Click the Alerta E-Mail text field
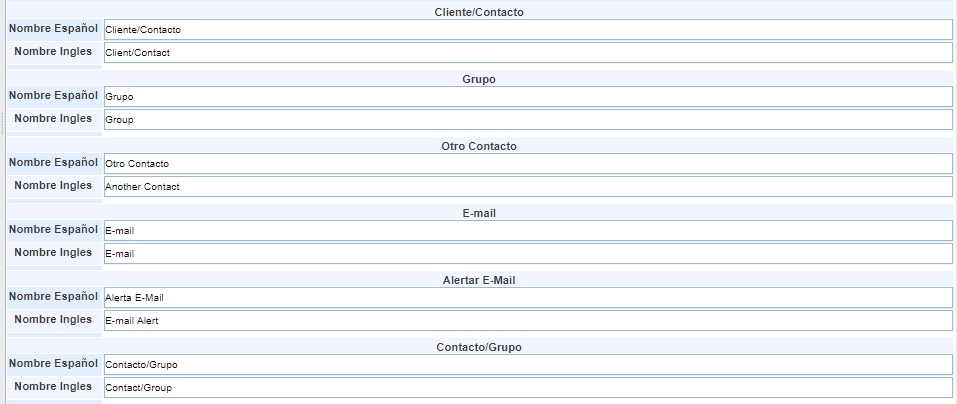 coord(527,298)
